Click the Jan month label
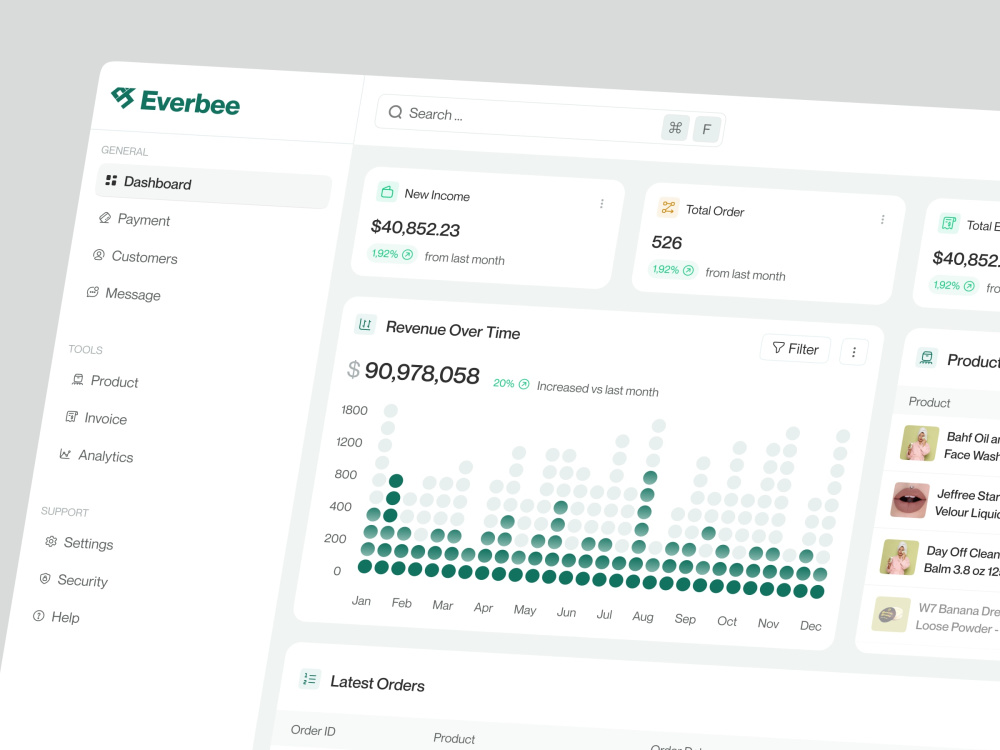 coord(362,601)
